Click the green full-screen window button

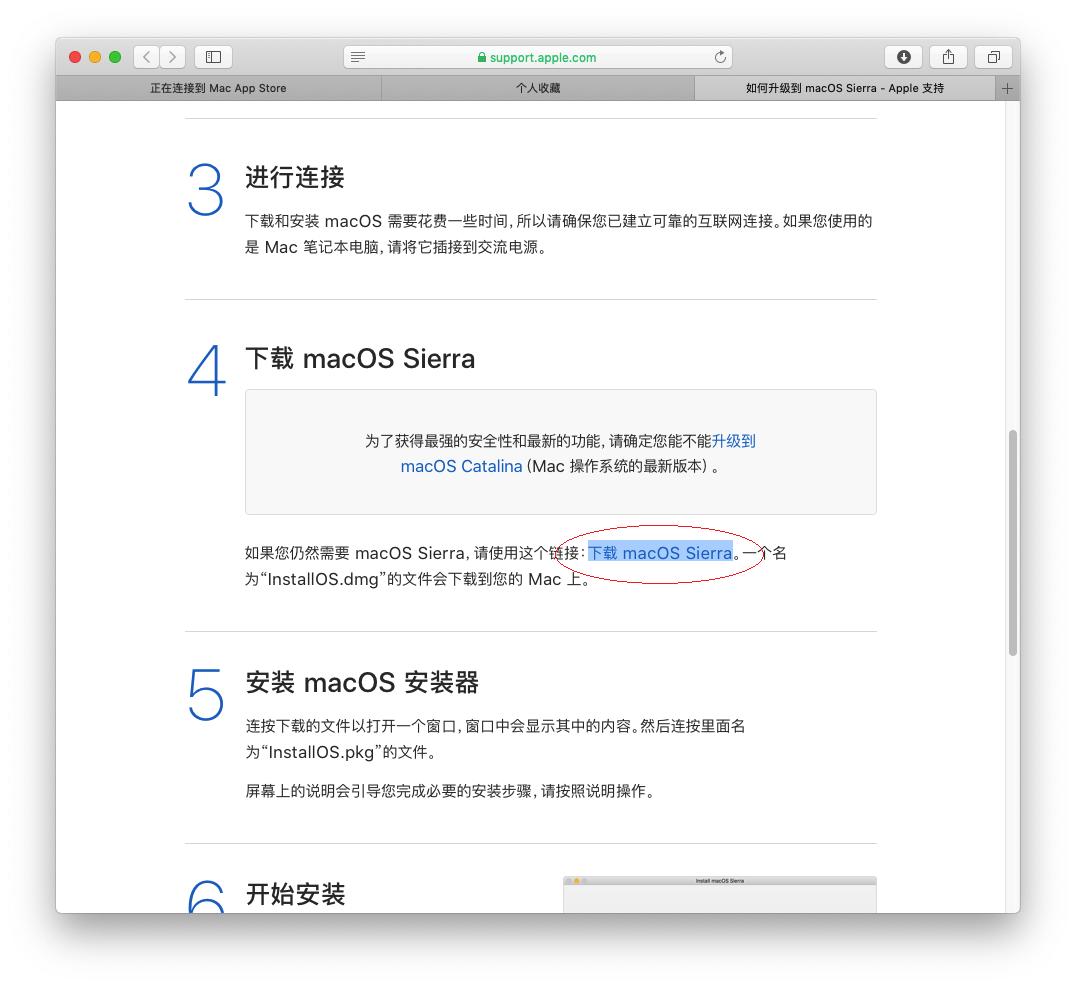(x=115, y=57)
